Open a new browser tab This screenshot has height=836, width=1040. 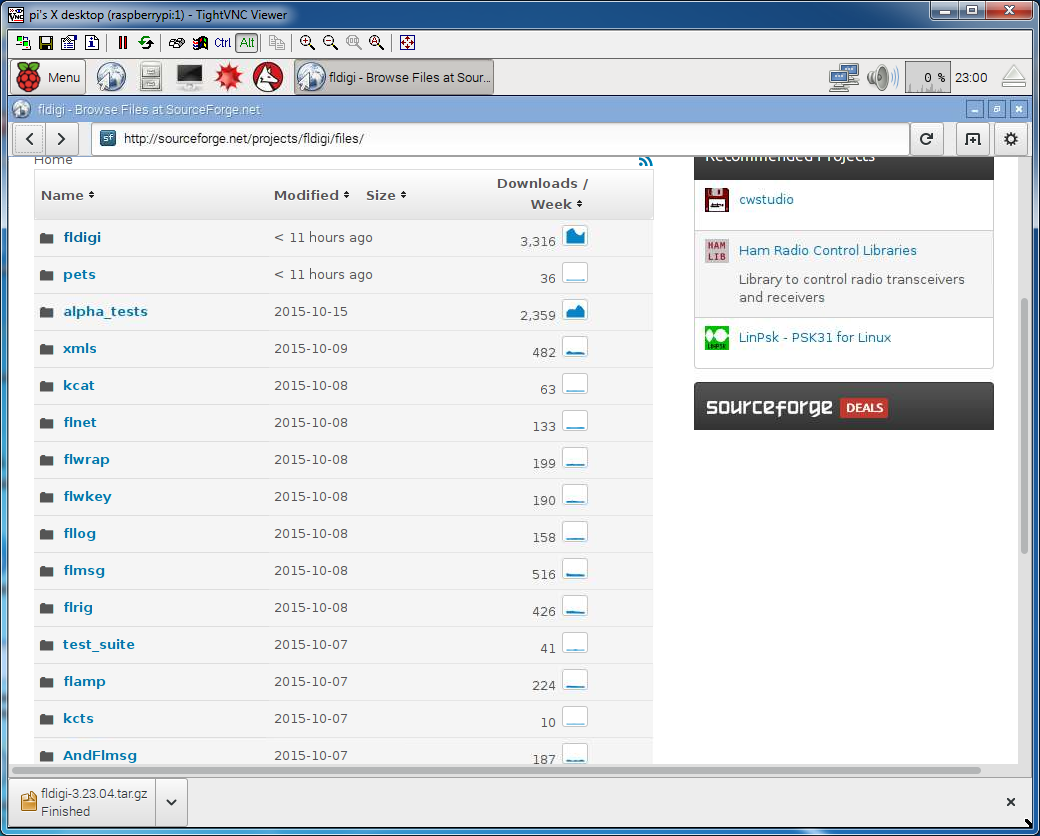tap(972, 139)
